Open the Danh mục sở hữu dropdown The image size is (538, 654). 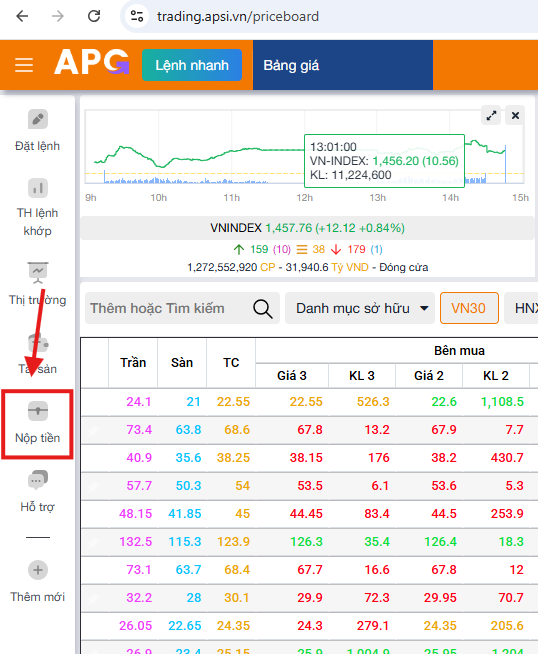[x=360, y=308]
